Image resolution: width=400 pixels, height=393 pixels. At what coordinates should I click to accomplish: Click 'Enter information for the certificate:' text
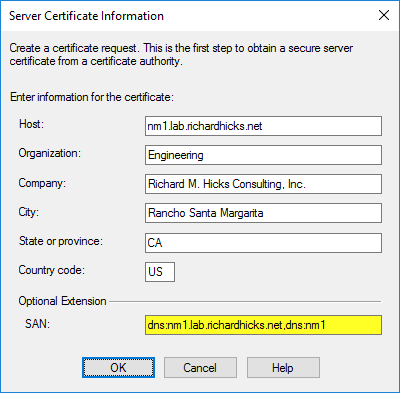(x=92, y=97)
